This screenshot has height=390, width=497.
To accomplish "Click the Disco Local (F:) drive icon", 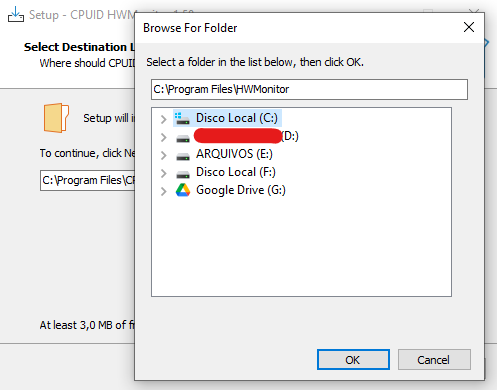I will tap(183, 174).
